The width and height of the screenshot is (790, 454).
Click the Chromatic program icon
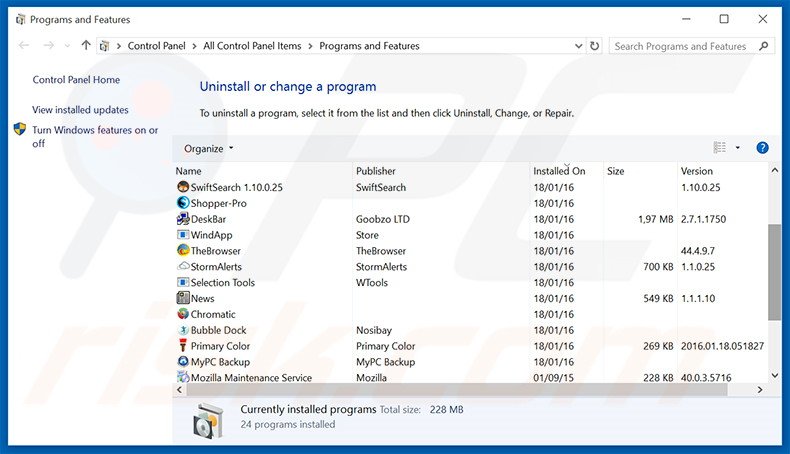click(x=183, y=314)
